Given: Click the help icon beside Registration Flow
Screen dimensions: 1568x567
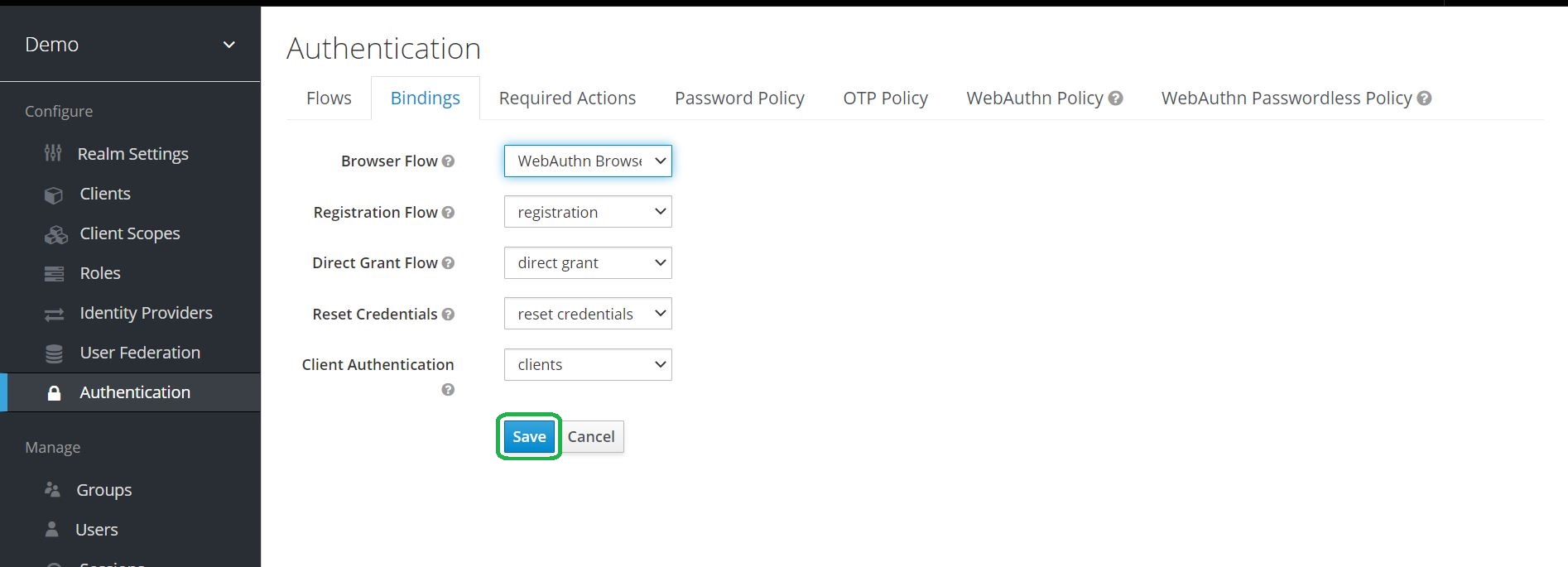Looking at the screenshot, I should click(x=448, y=213).
